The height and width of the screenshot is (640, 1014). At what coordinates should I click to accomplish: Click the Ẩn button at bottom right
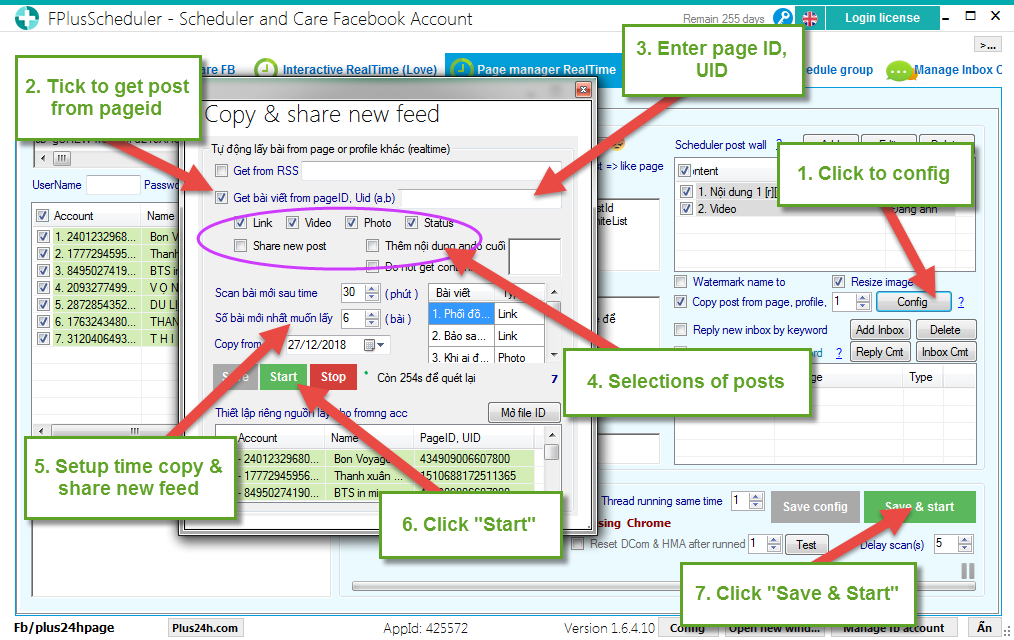pyautogui.click(x=984, y=628)
